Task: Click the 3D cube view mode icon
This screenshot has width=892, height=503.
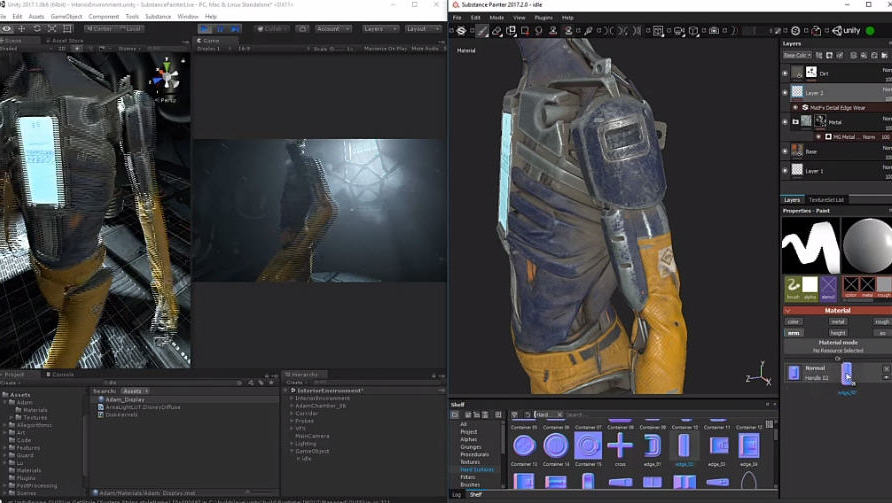Action: click(693, 31)
